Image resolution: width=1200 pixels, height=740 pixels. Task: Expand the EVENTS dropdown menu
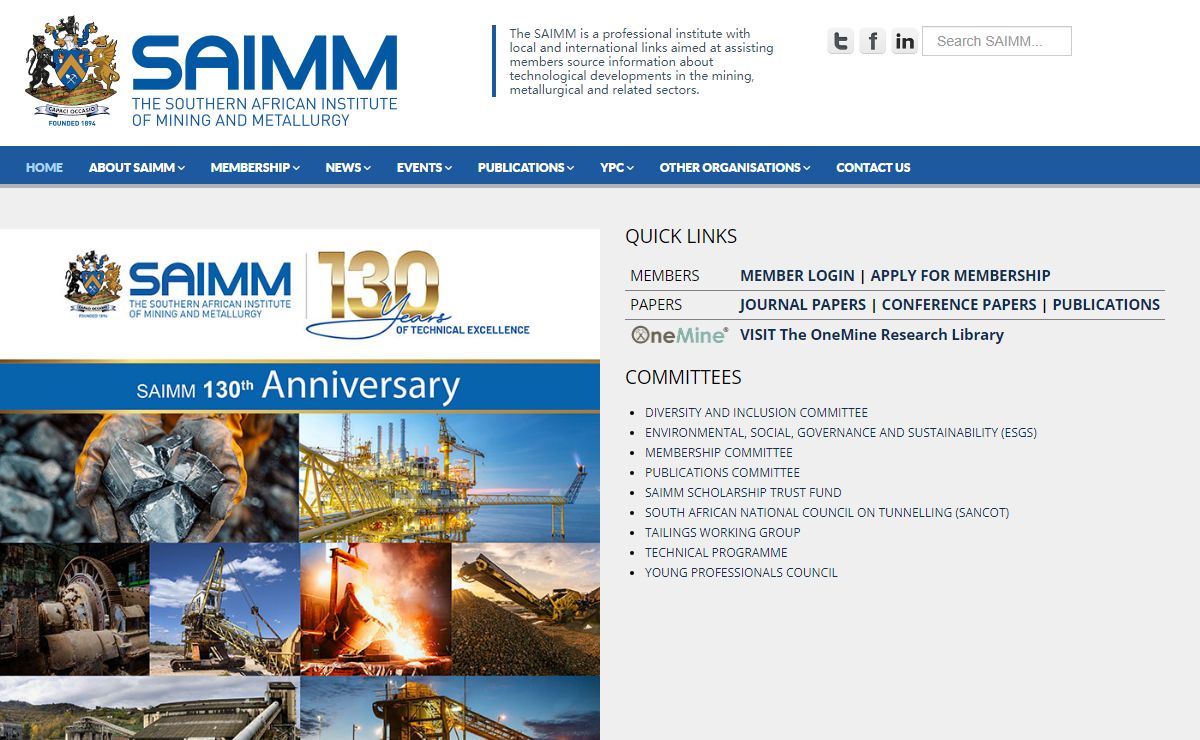(424, 167)
